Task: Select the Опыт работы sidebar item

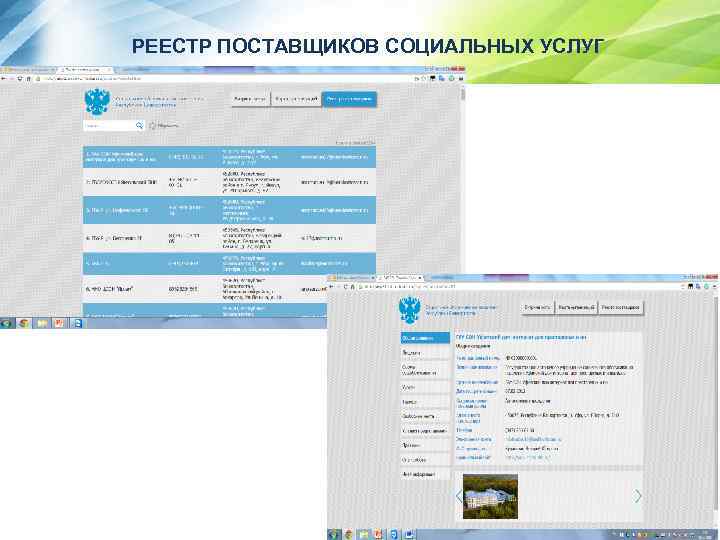Action: click(425, 460)
